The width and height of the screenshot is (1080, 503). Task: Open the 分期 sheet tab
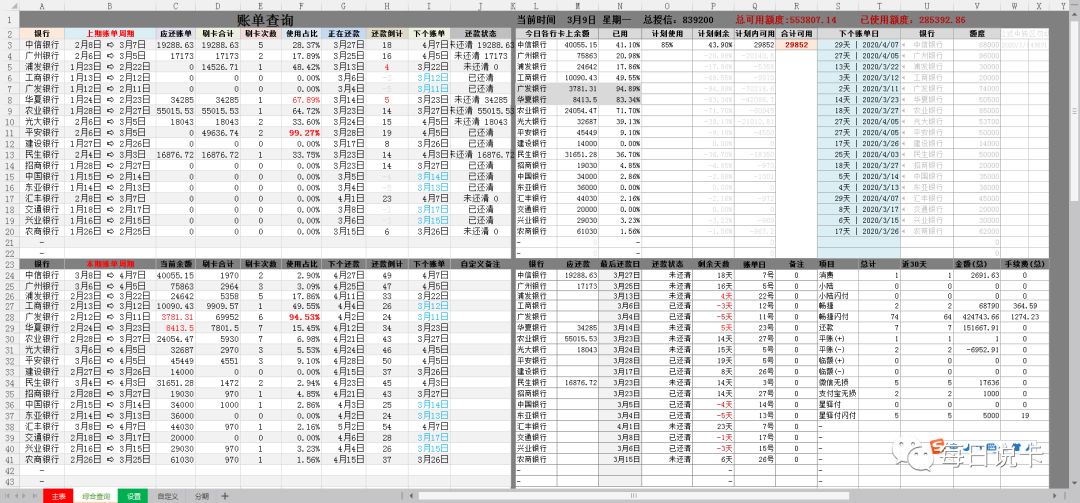[200, 496]
